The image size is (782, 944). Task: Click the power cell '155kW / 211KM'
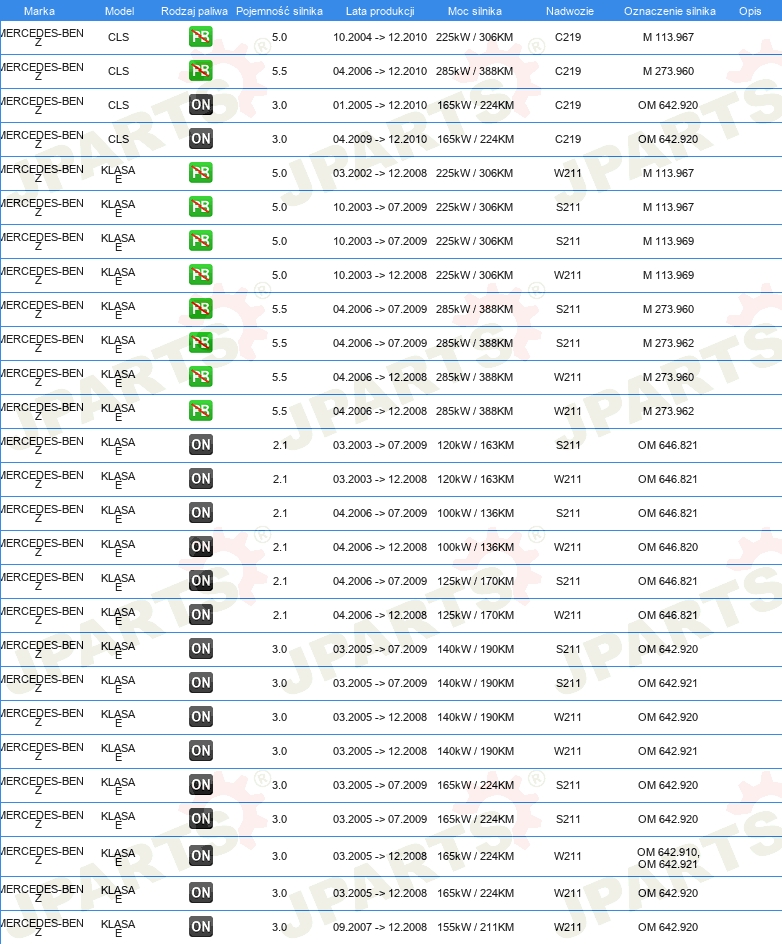476,927
